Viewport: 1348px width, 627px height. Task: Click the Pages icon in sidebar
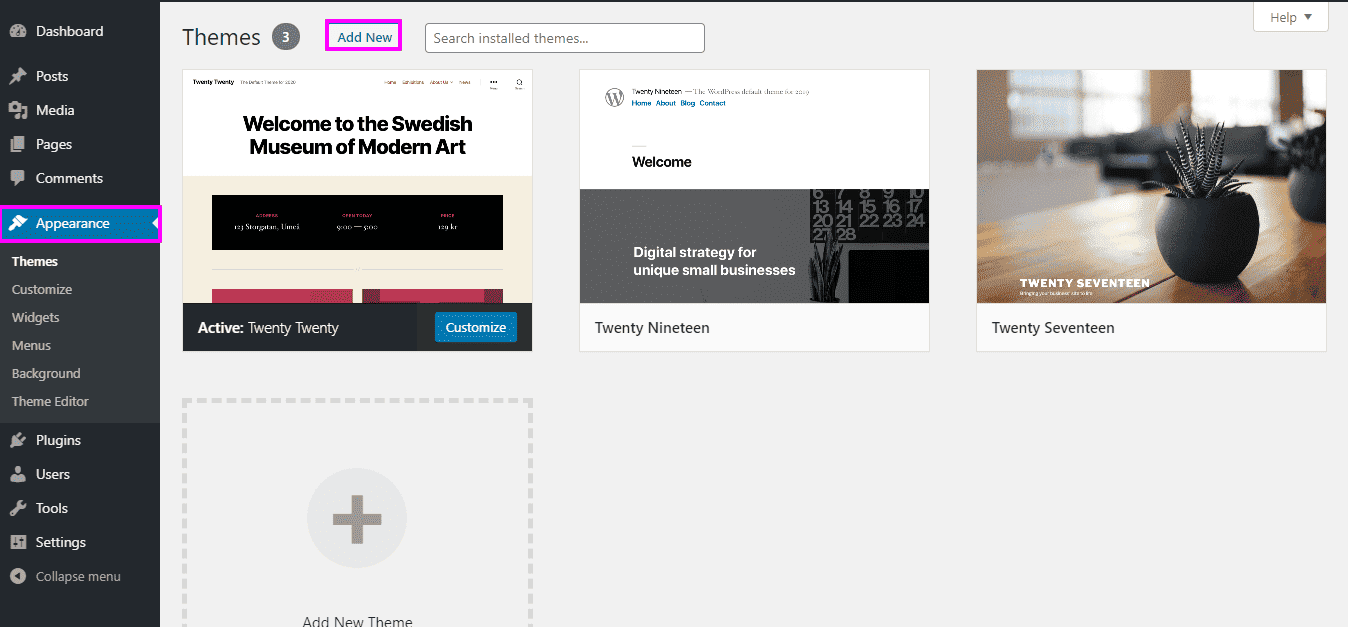(18, 144)
